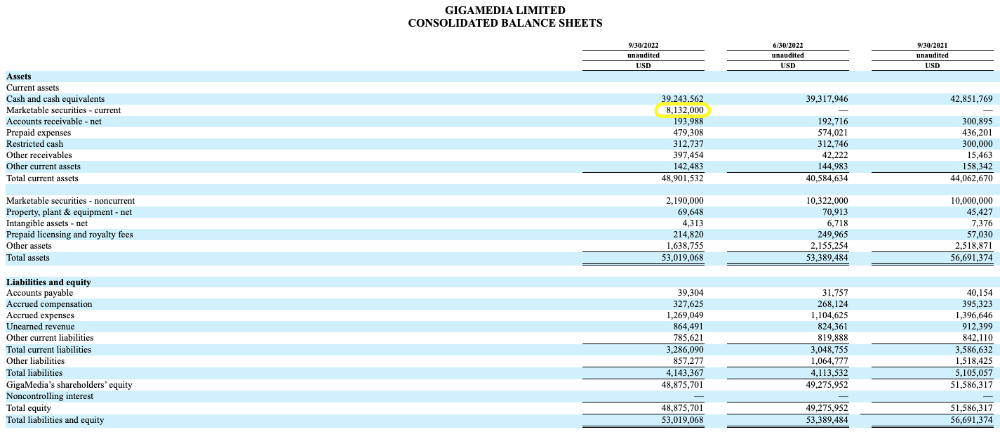Select noncurrent securities value 10,322,000
1000x432 pixels.
tap(821, 201)
